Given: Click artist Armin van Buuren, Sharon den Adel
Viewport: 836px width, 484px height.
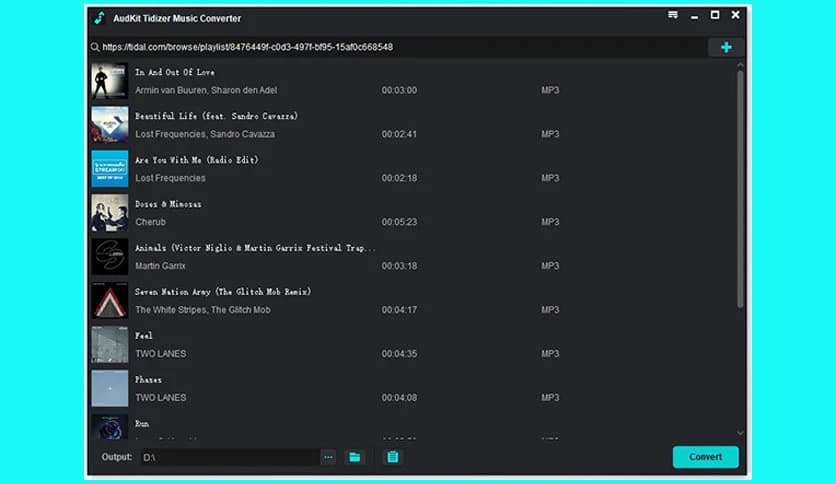Looking at the screenshot, I should pos(206,90).
